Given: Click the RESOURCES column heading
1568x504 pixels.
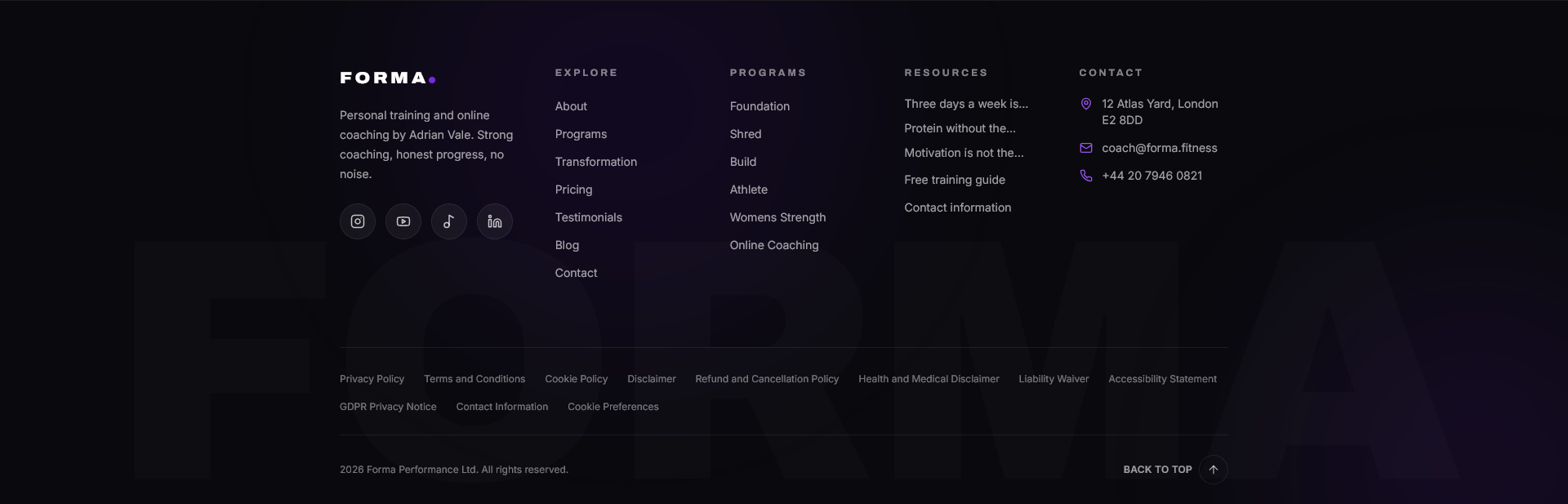Looking at the screenshot, I should click(946, 73).
